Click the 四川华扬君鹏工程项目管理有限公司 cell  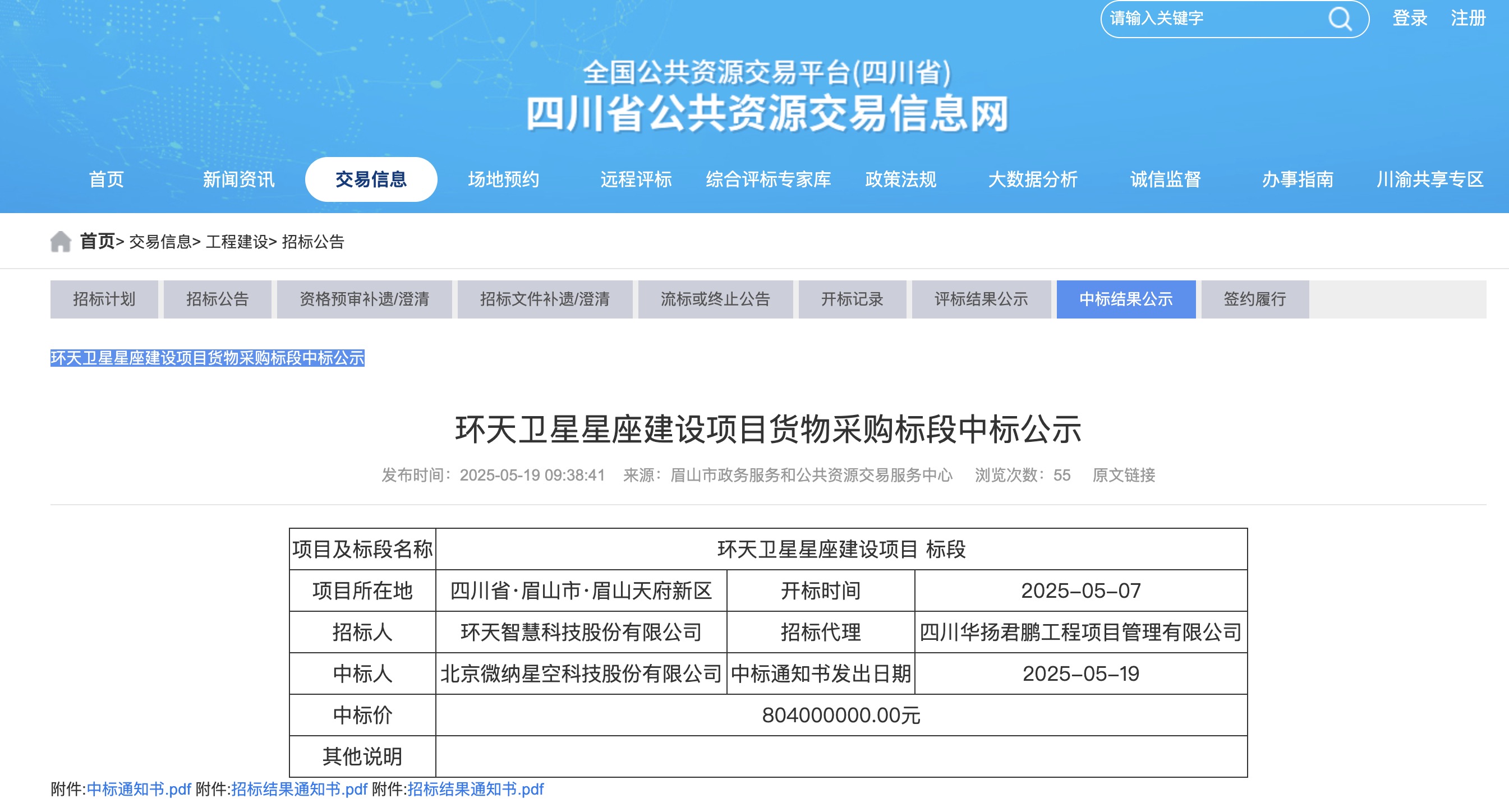[1081, 632]
